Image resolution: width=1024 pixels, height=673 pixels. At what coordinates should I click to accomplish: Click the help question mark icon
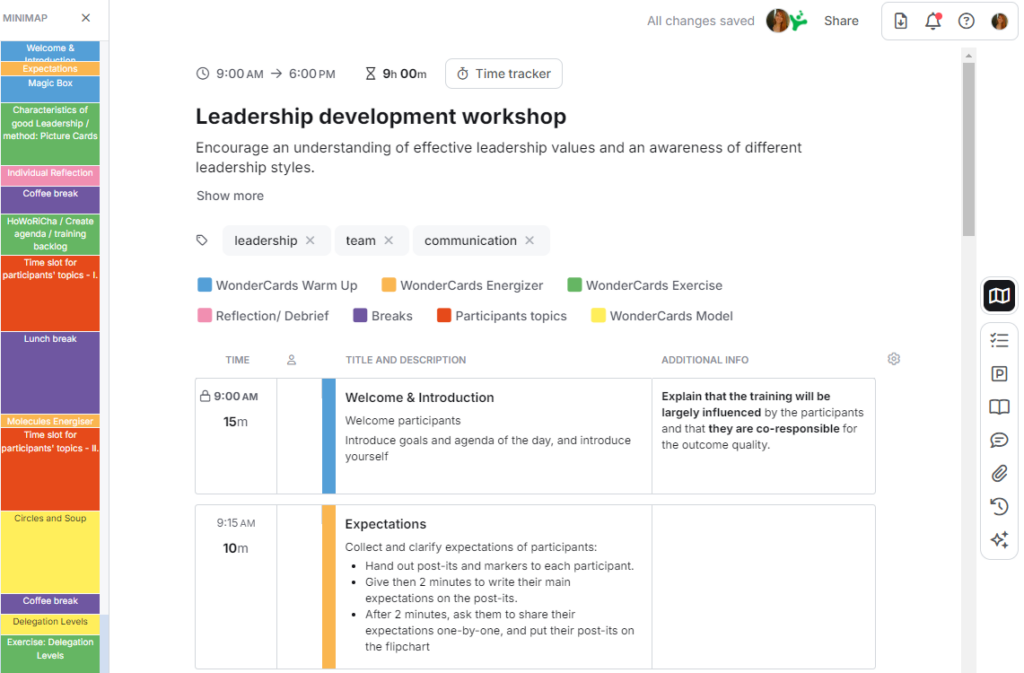tap(966, 21)
